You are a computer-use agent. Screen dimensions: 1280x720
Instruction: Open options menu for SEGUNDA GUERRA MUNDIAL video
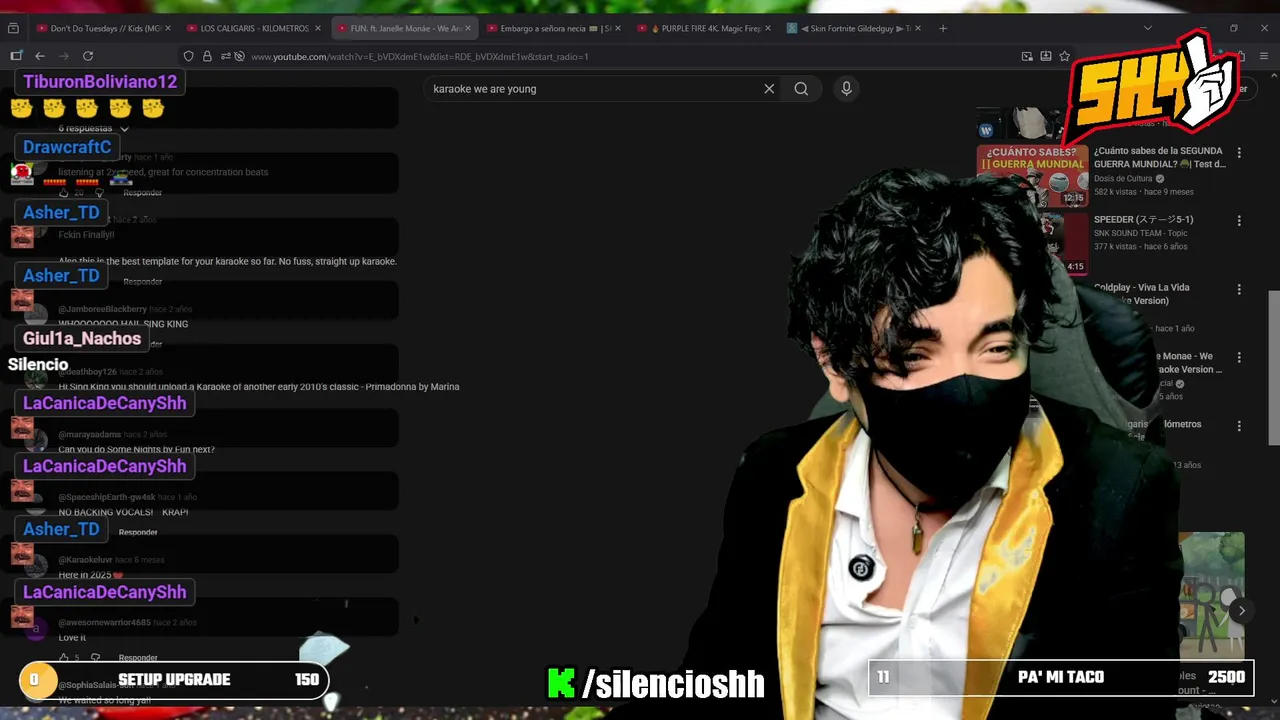coord(1239,153)
